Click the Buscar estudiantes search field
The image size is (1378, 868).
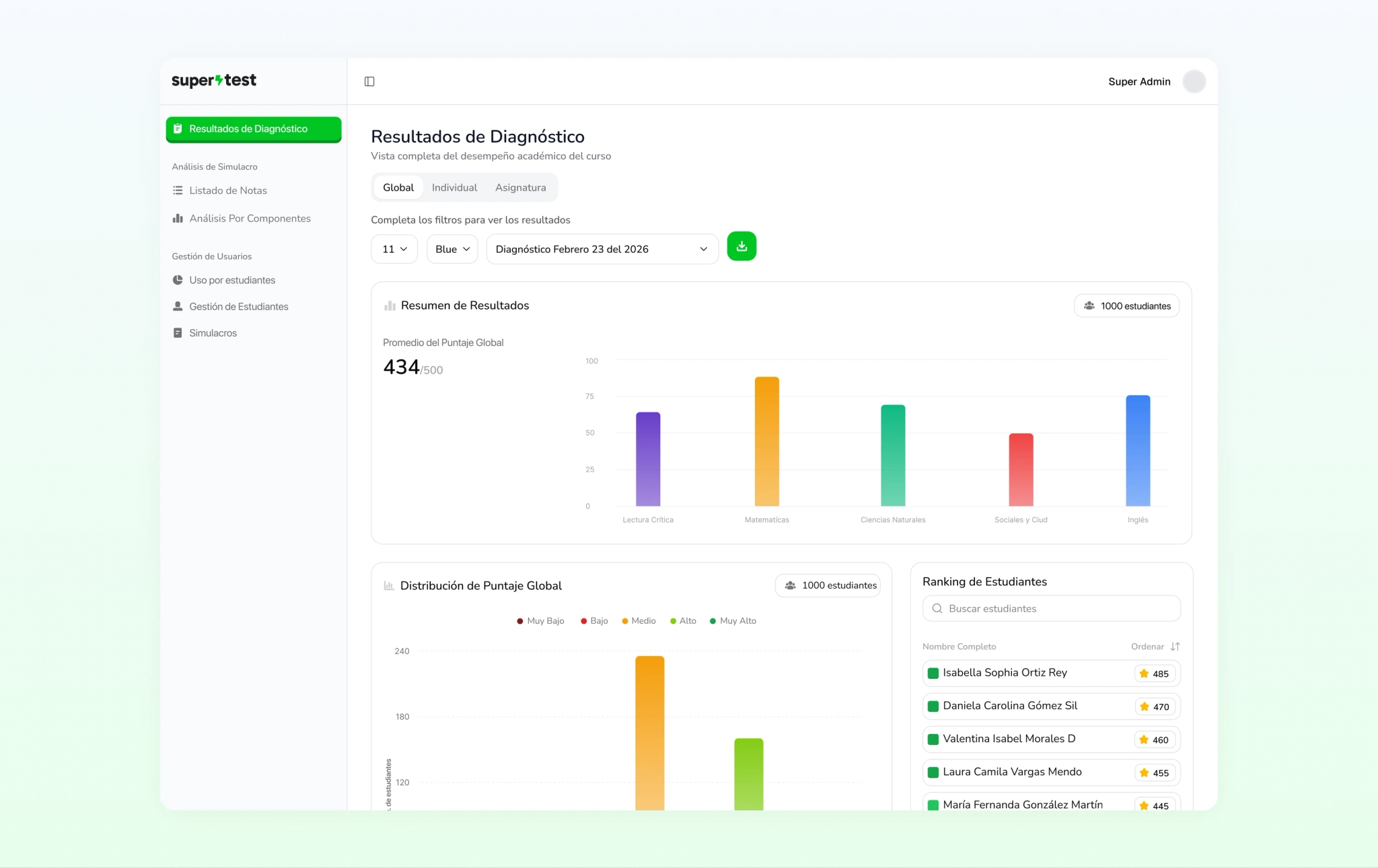[x=1051, y=608]
